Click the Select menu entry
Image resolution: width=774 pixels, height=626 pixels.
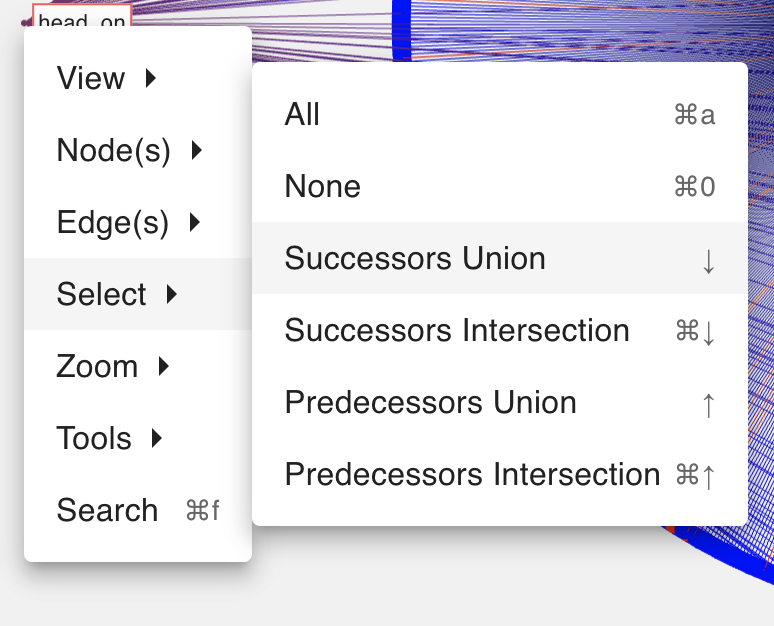[x=102, y=295]
